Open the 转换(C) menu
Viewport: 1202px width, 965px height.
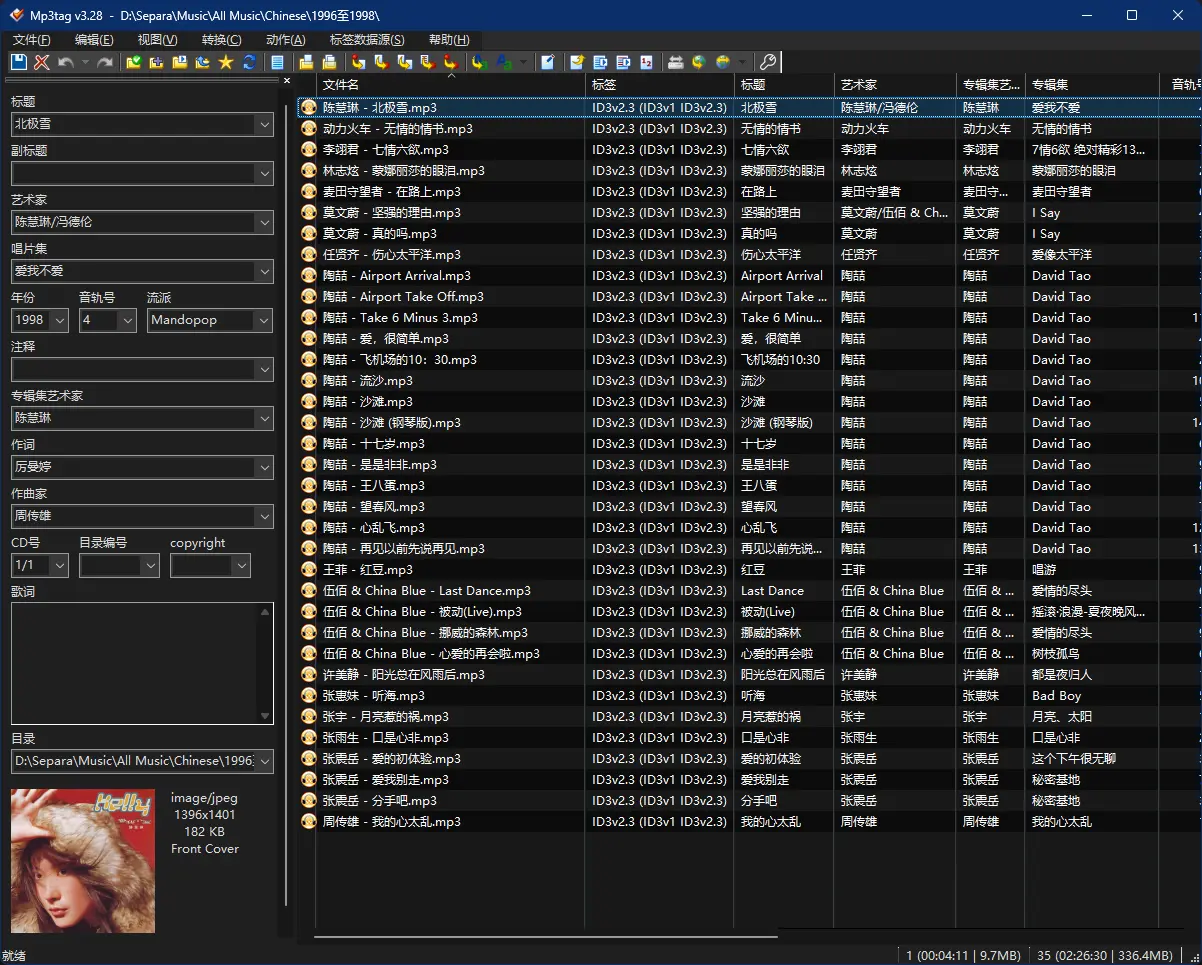(221, 40)
